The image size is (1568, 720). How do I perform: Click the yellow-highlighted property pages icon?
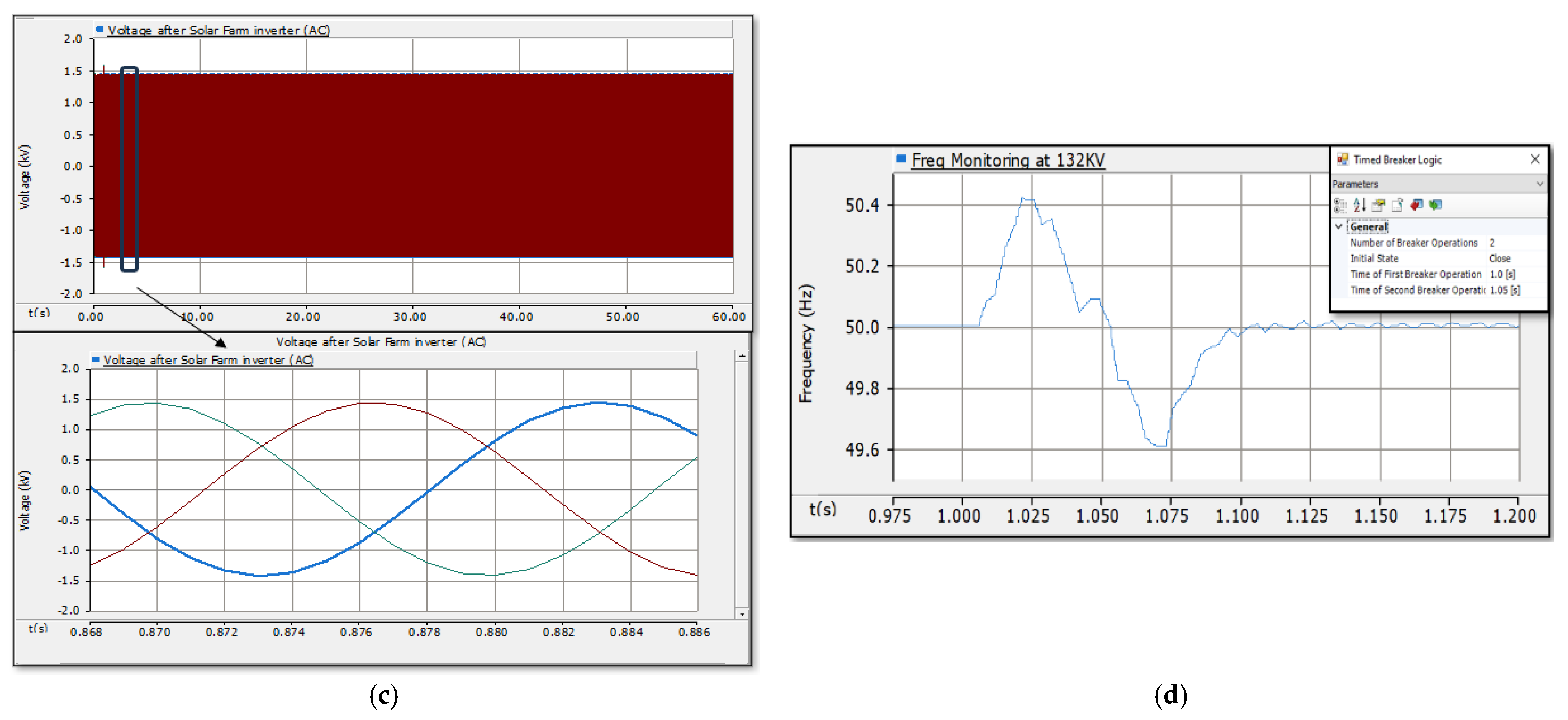click(x=1378, y=205)
